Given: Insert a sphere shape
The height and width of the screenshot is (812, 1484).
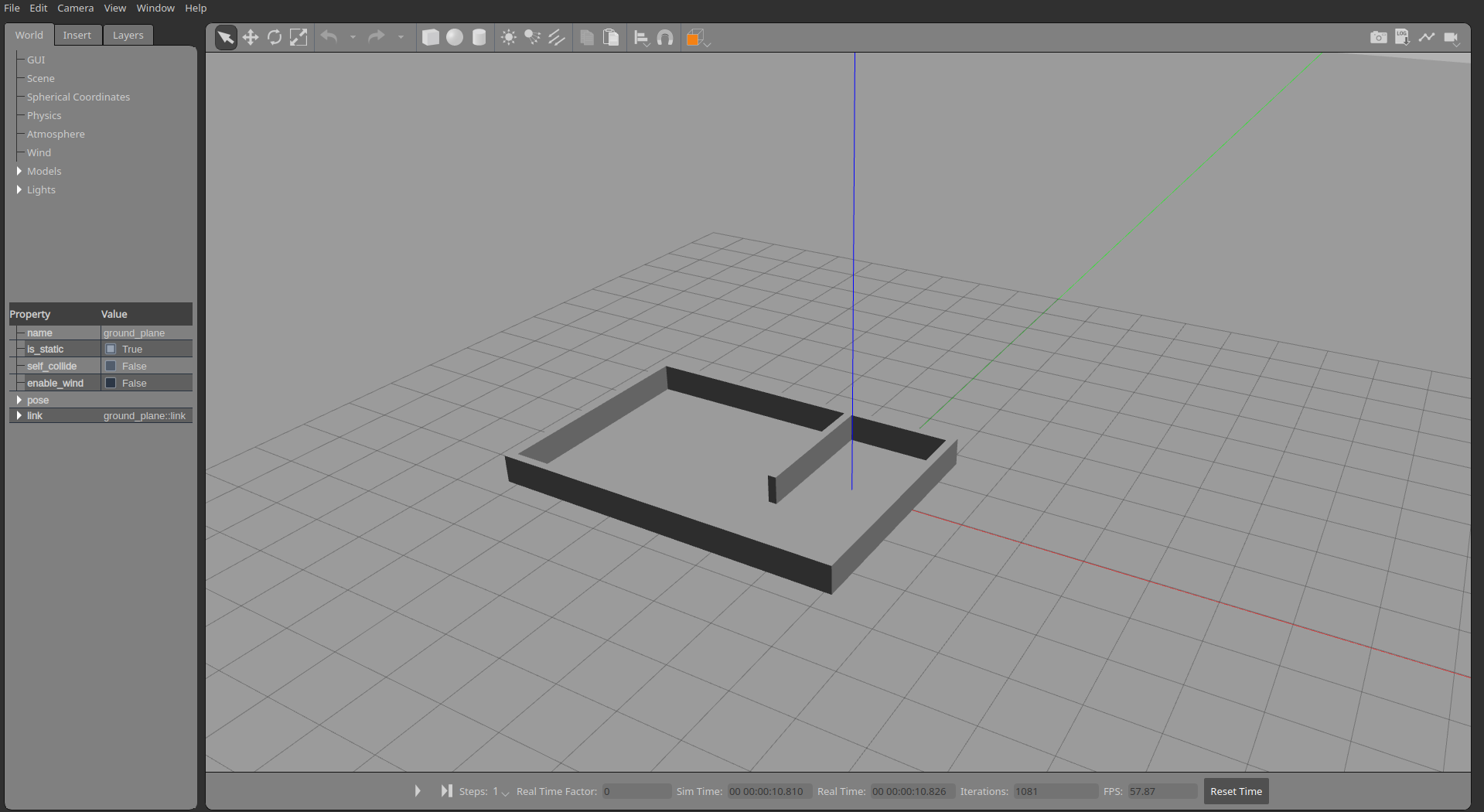Looking at the screenshot, I should (455, 37).
